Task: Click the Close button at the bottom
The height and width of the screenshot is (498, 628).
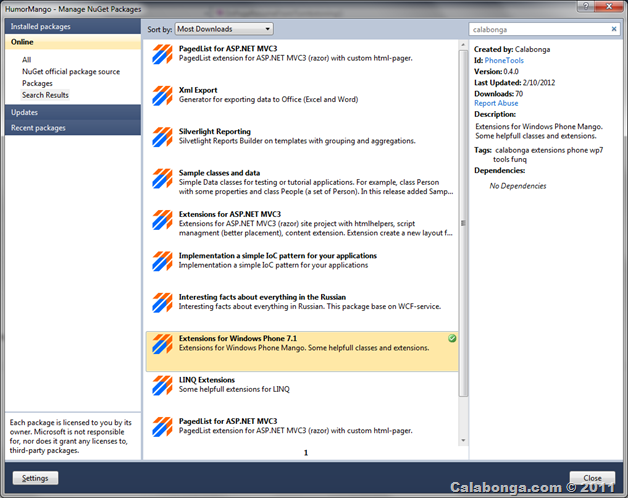Action: pyautogui.click(x=592, y=478)
